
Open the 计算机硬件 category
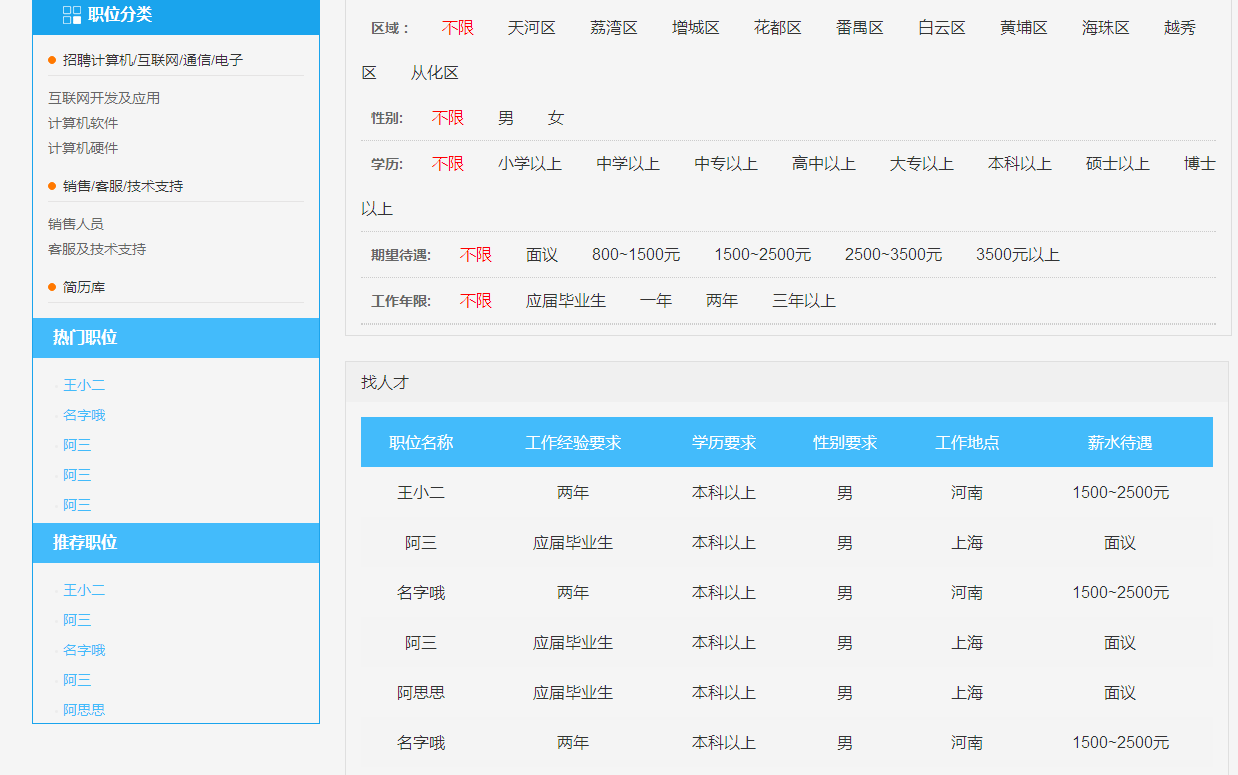[83, 148]
